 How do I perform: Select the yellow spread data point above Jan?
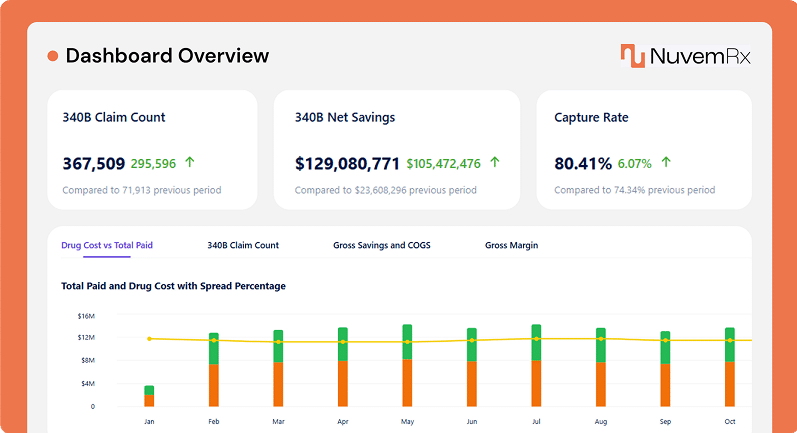[x=149, y=339]
